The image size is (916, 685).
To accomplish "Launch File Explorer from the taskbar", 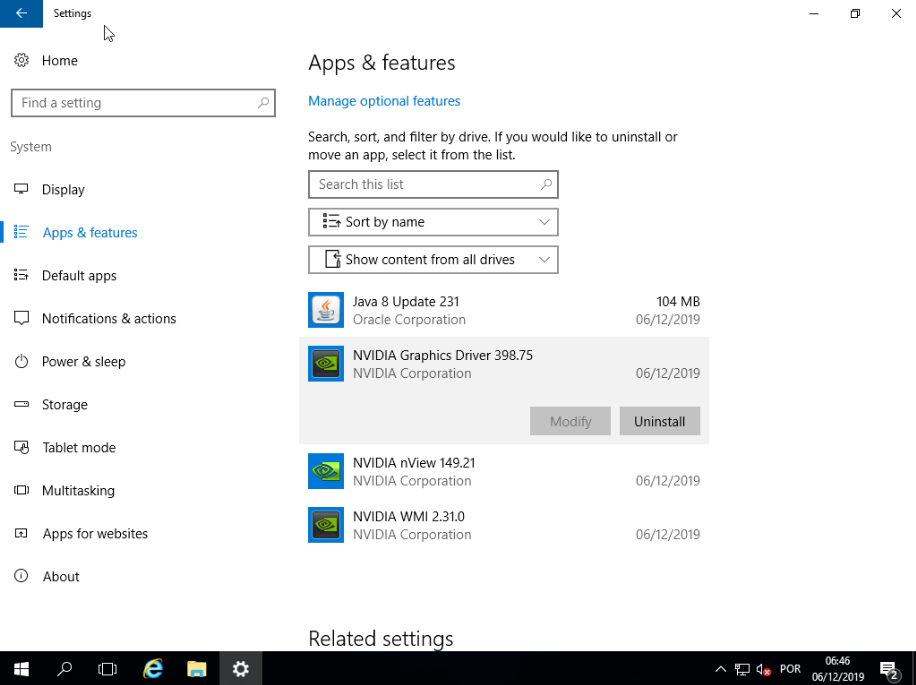I will tap(197, 669).
